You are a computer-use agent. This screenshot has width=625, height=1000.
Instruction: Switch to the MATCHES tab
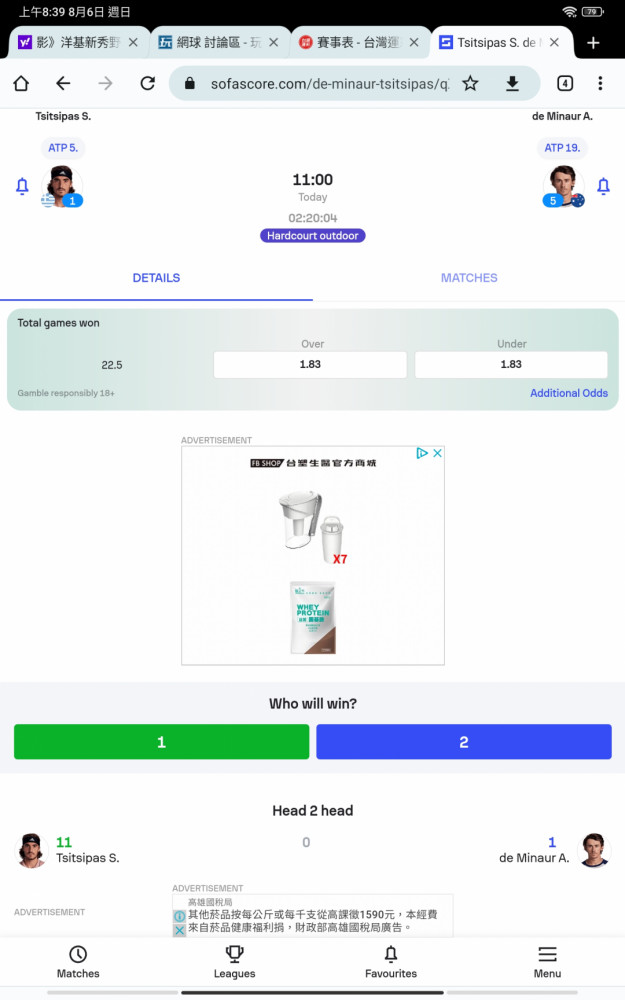469,278
